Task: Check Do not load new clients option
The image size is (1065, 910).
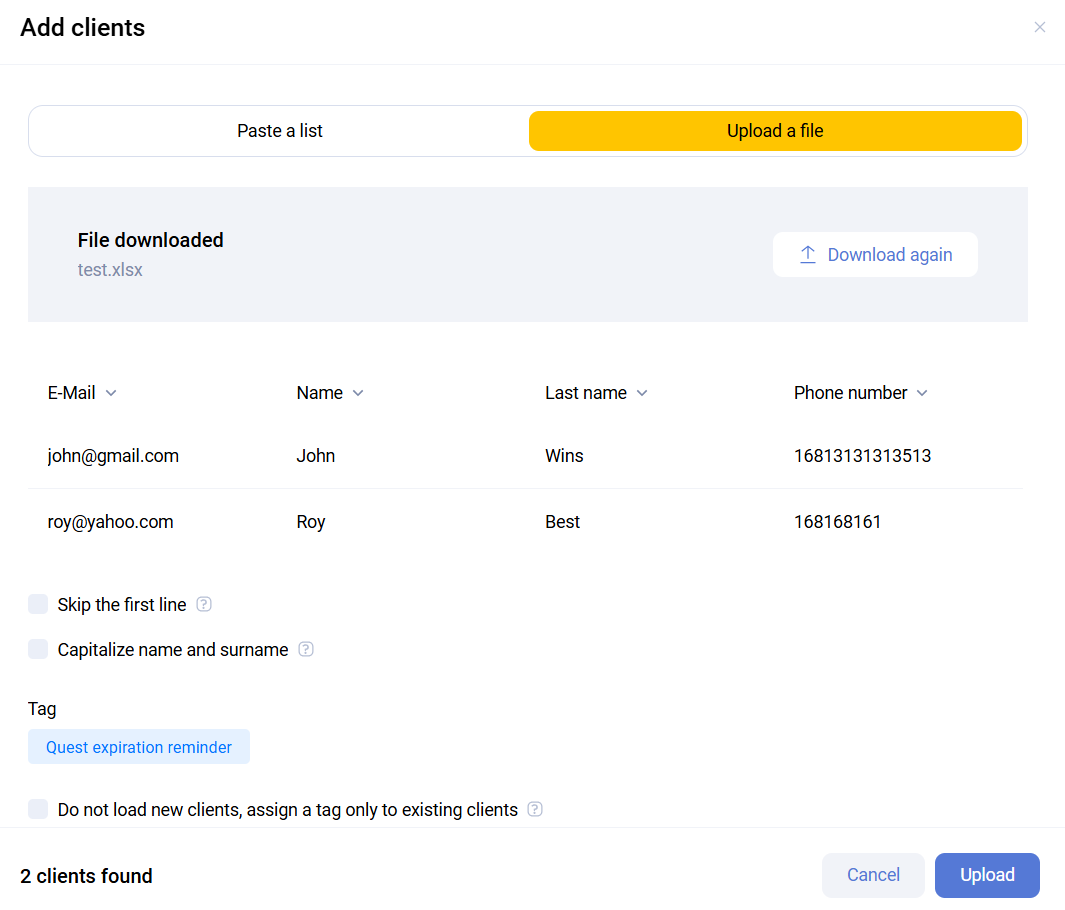Action: click(38, 809)
